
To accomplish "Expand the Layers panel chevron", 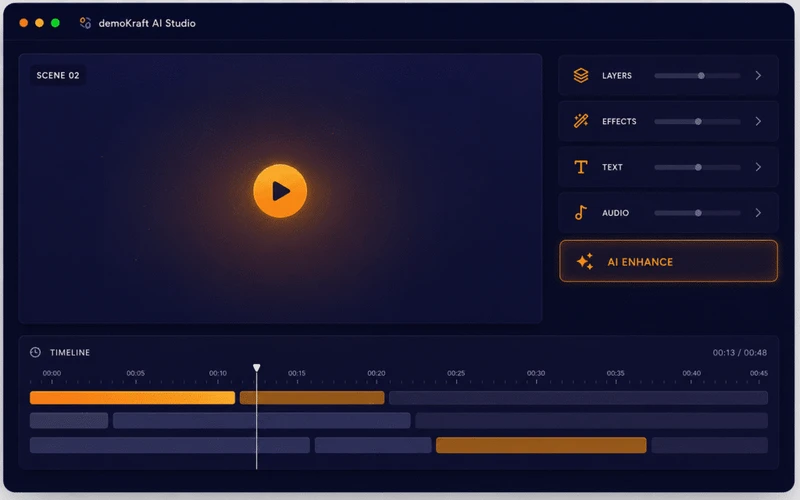I will [758, 76].
